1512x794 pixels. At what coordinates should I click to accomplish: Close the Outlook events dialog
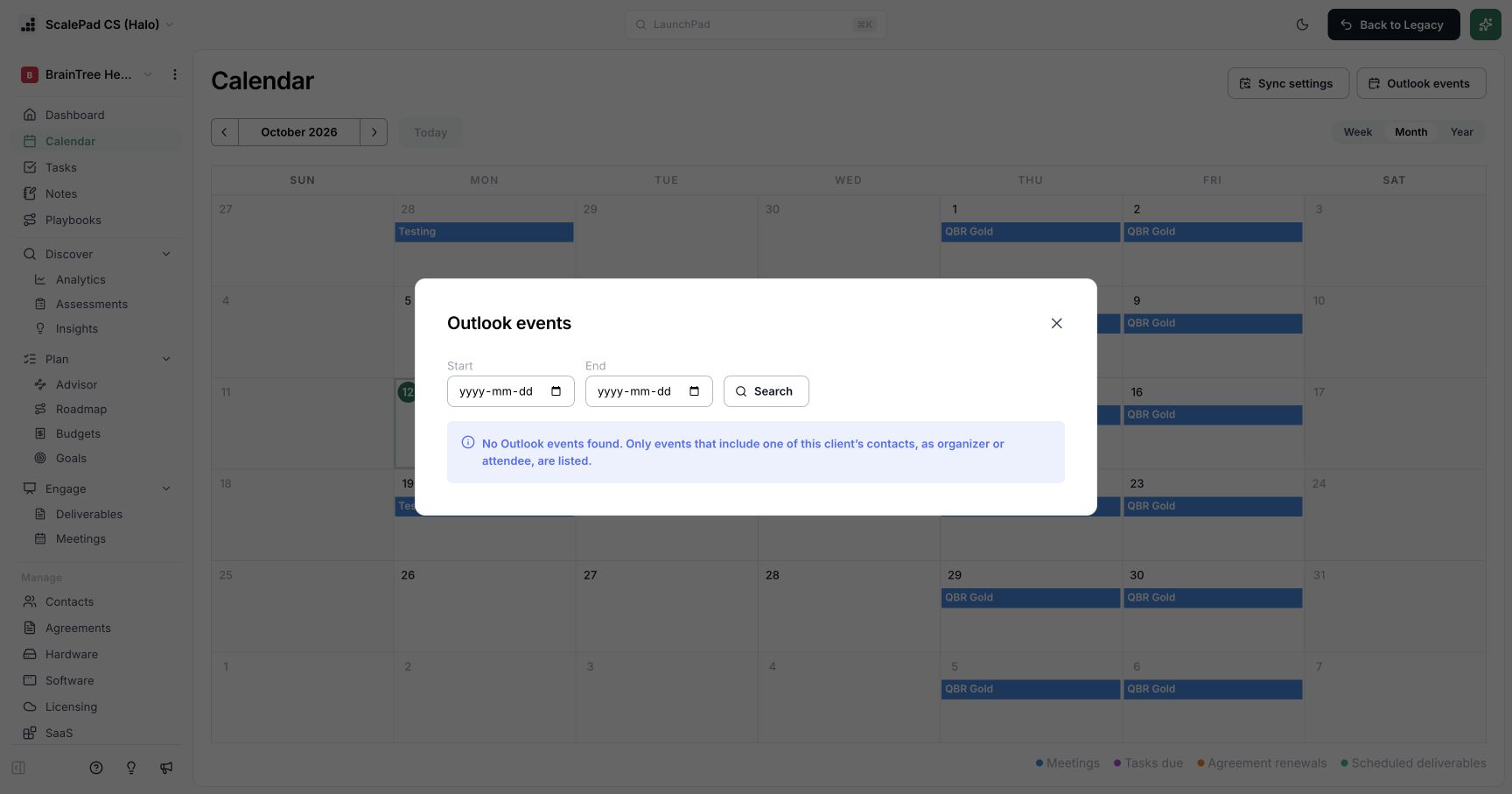click(x=1056, y=323)
